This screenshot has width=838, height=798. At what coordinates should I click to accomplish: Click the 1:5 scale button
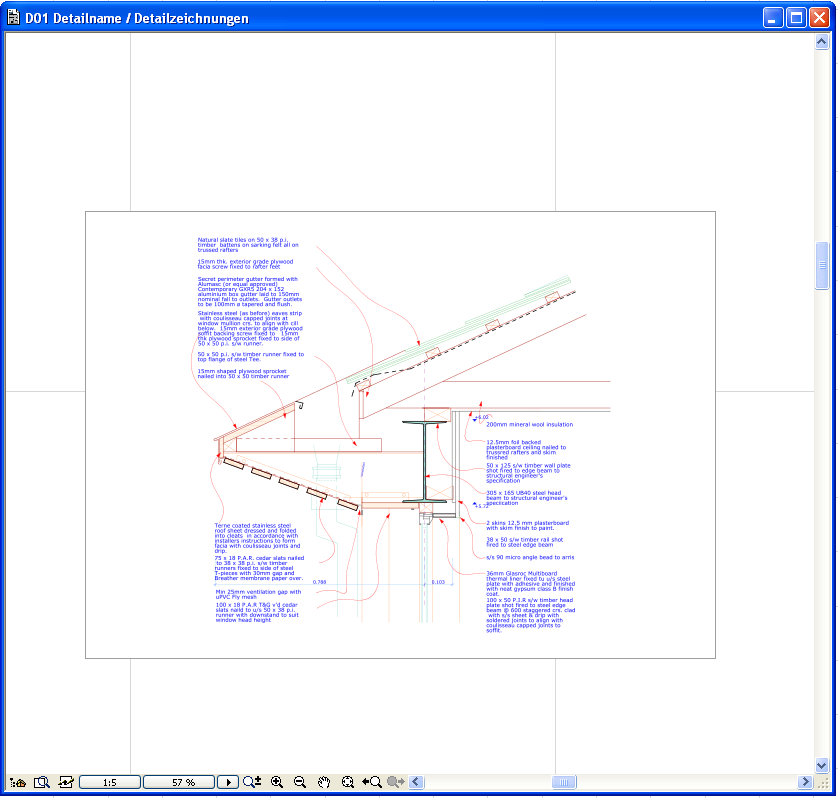tap(110, 782)
